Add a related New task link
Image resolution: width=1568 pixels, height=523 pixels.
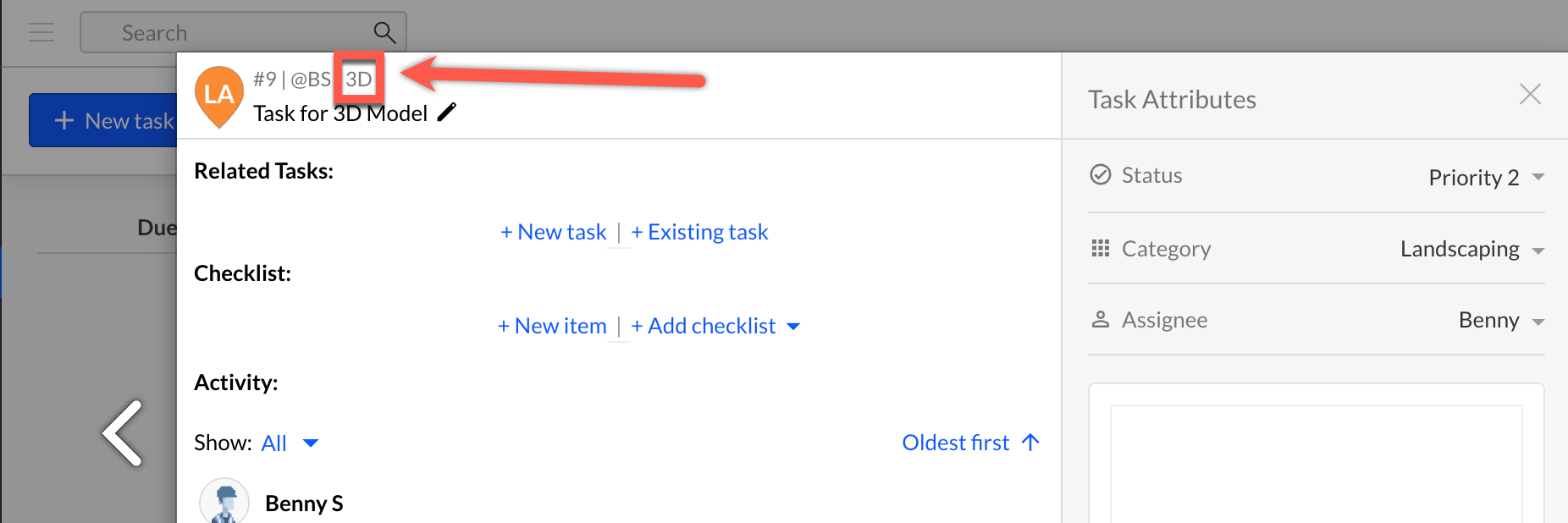tap(554, 232)
